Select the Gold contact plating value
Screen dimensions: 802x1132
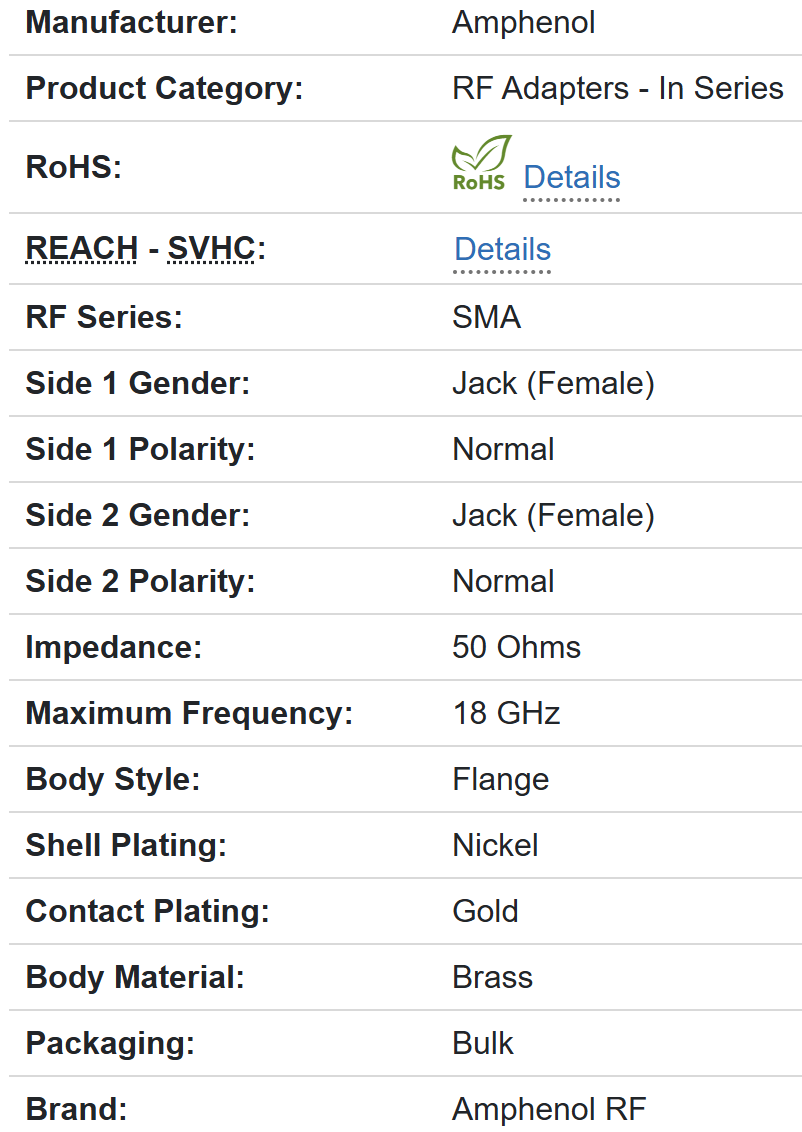tap(485, 912)
